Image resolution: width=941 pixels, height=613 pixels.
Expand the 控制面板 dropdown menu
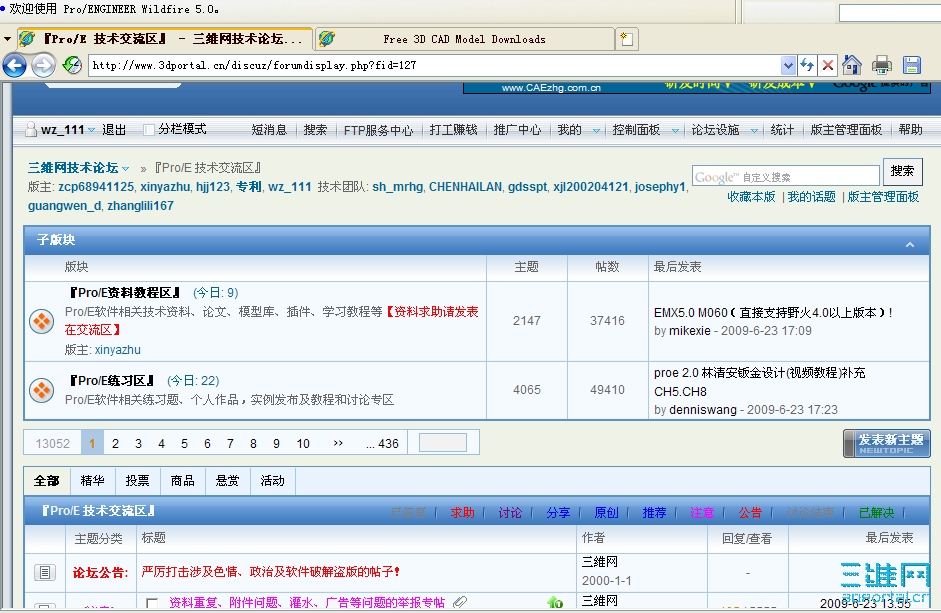(675, 130)
